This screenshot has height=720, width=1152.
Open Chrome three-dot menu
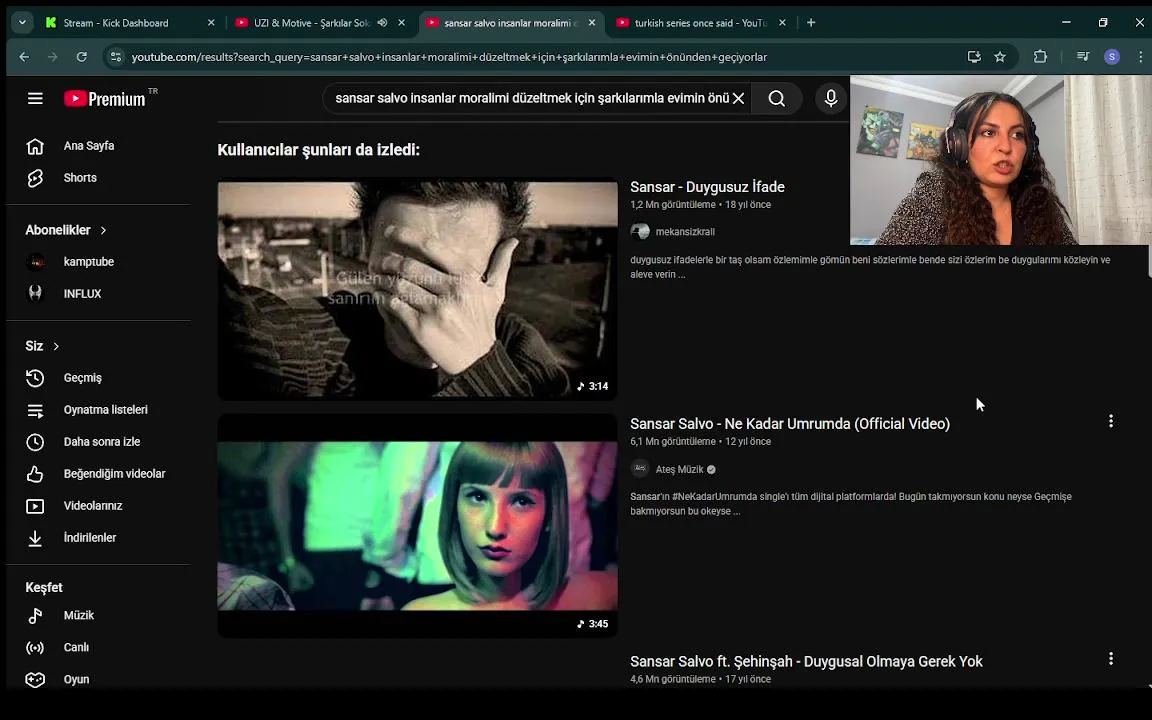pos(1140,57)
